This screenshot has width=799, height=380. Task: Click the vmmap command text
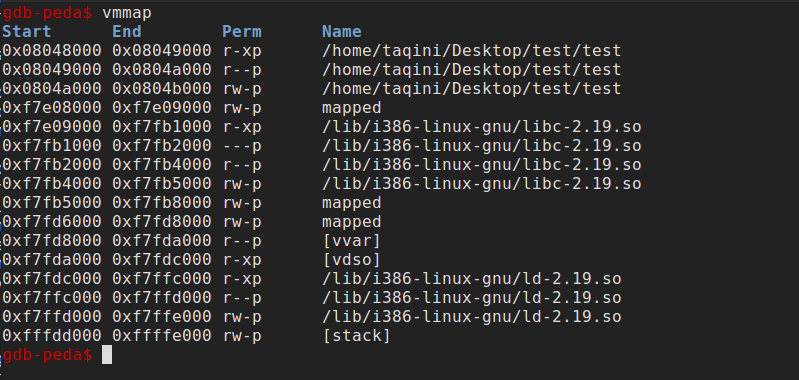coord(127,12)
